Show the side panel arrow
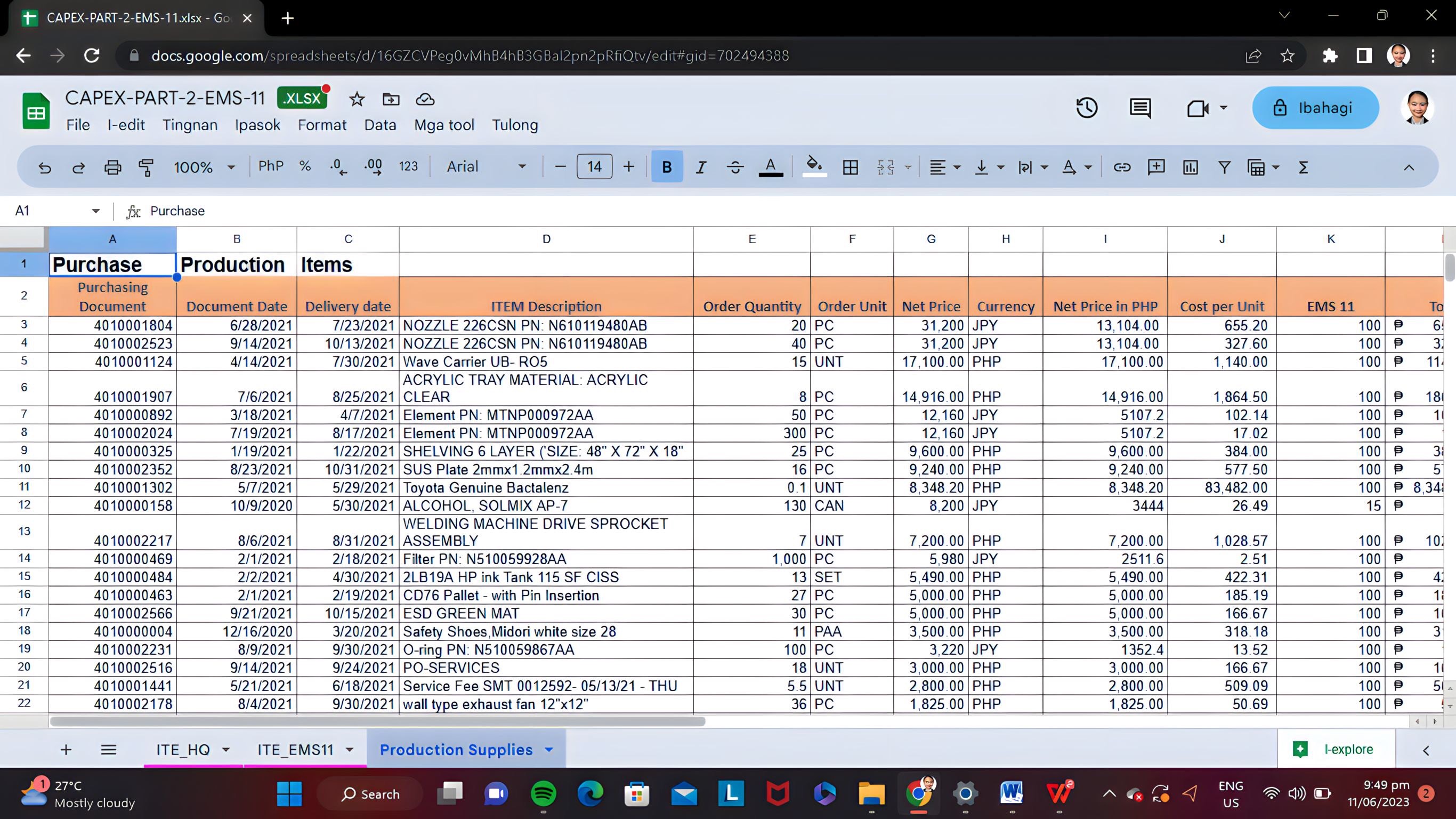The width and height of the screenshot is (1456, 819). pos(1426,750)
